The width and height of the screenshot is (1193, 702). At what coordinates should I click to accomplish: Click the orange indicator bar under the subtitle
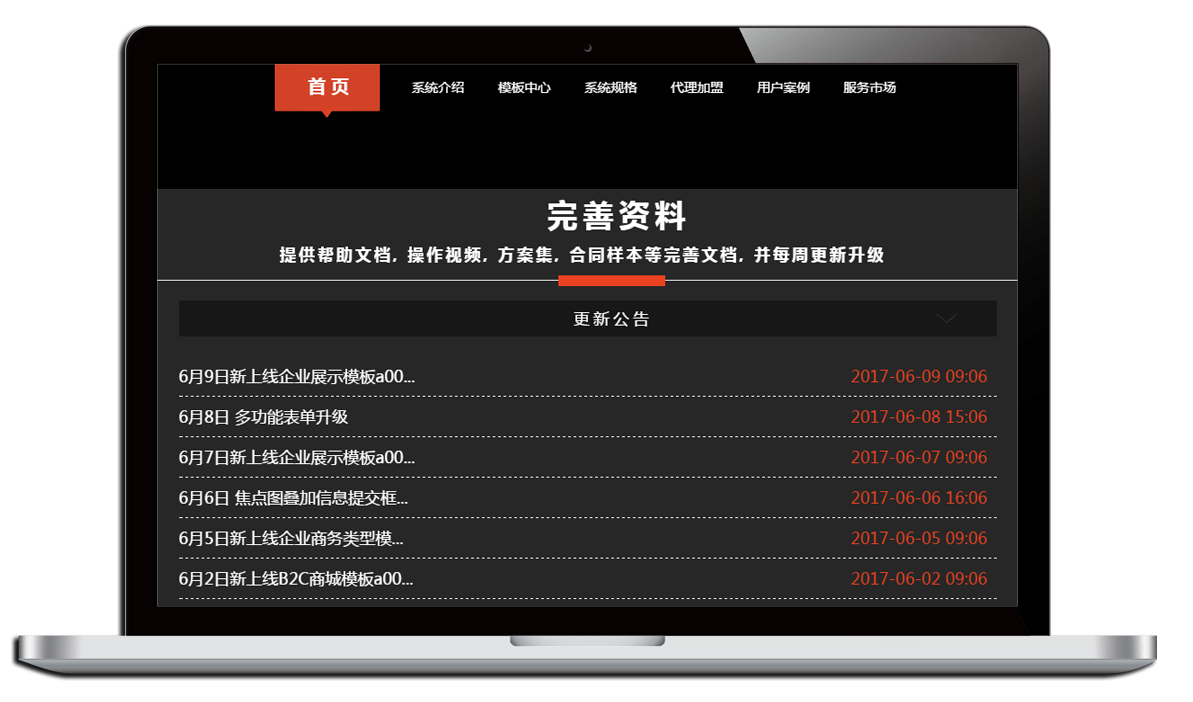611,281
